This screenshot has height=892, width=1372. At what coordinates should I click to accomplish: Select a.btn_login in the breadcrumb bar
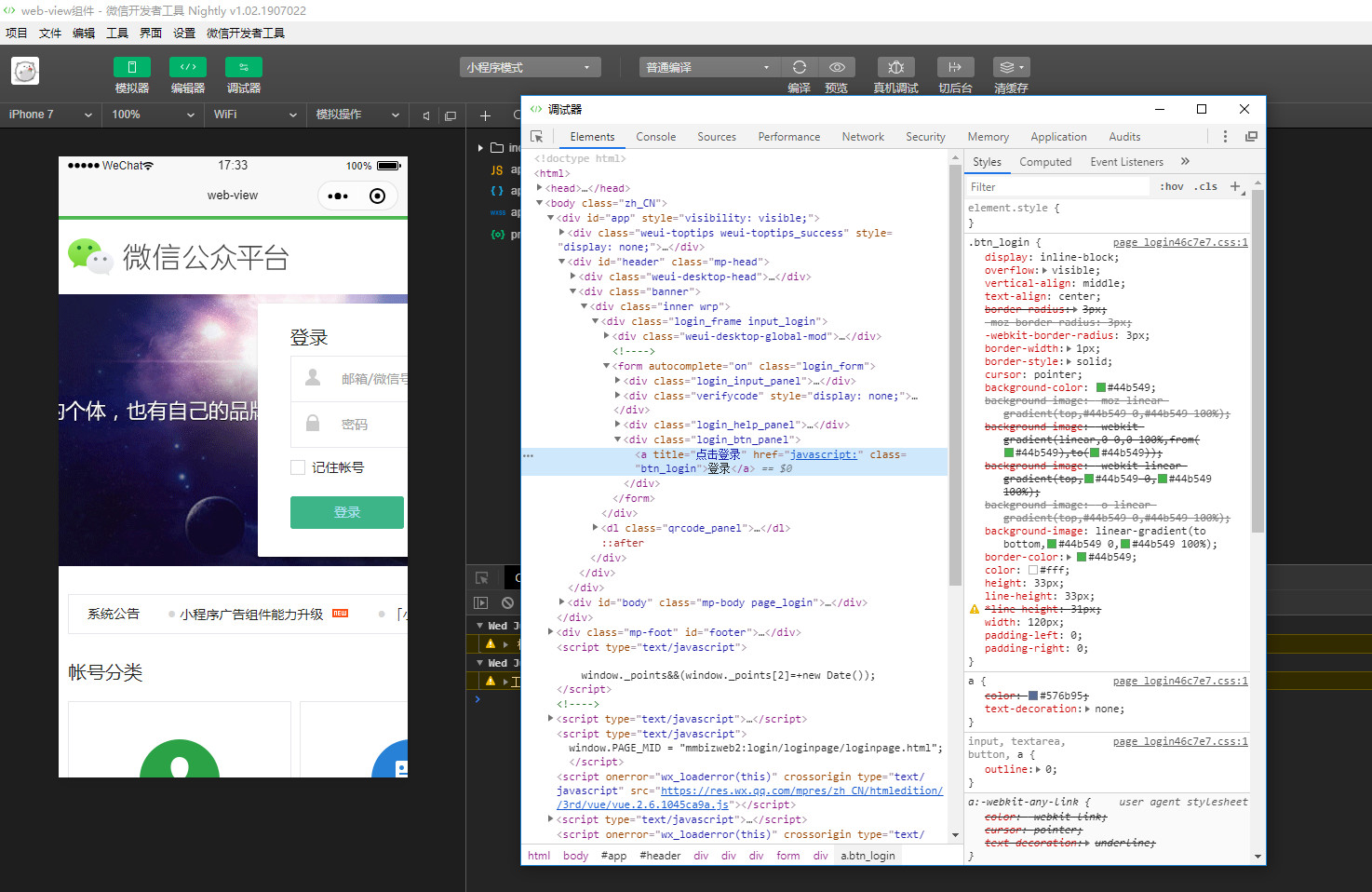[868, 856]
